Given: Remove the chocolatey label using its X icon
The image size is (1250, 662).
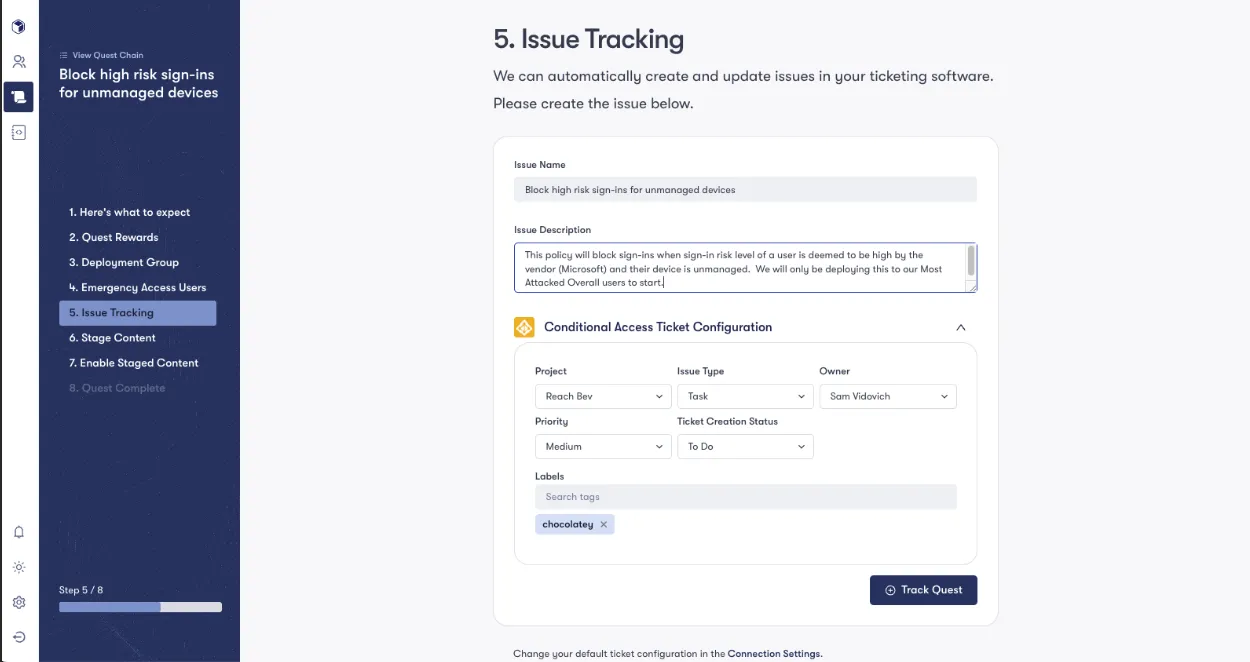Looking at the screenshot, I should 604,523.
